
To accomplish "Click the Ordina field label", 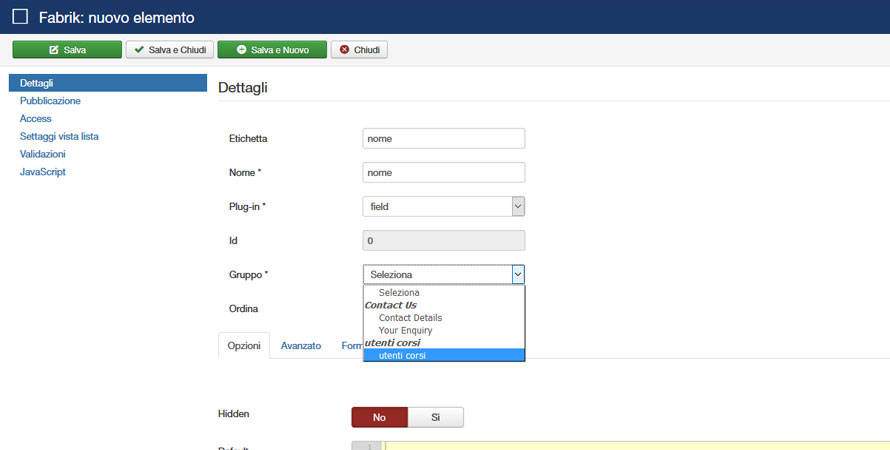I will click(x=244, y=309).
